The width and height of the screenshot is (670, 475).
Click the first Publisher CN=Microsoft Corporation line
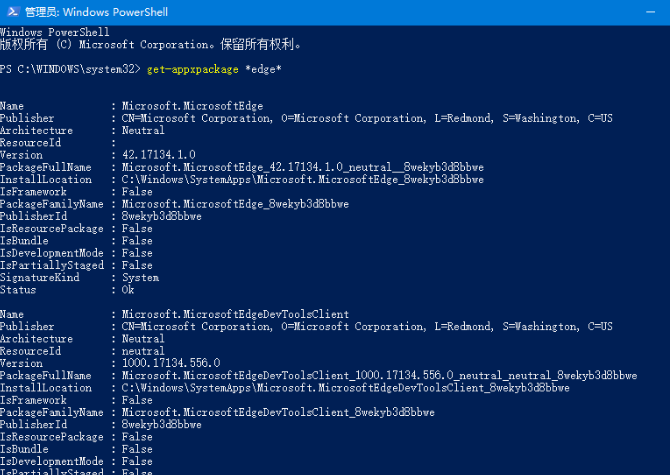coord(367,118)
